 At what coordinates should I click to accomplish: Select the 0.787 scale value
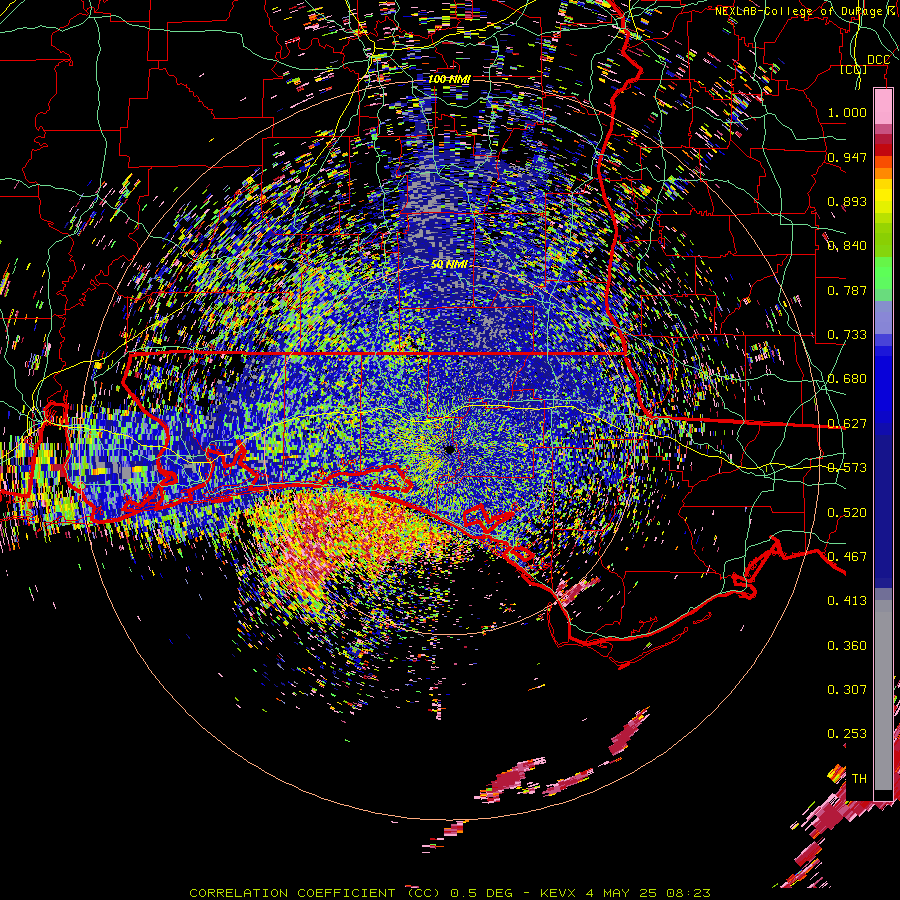point(847,290)
